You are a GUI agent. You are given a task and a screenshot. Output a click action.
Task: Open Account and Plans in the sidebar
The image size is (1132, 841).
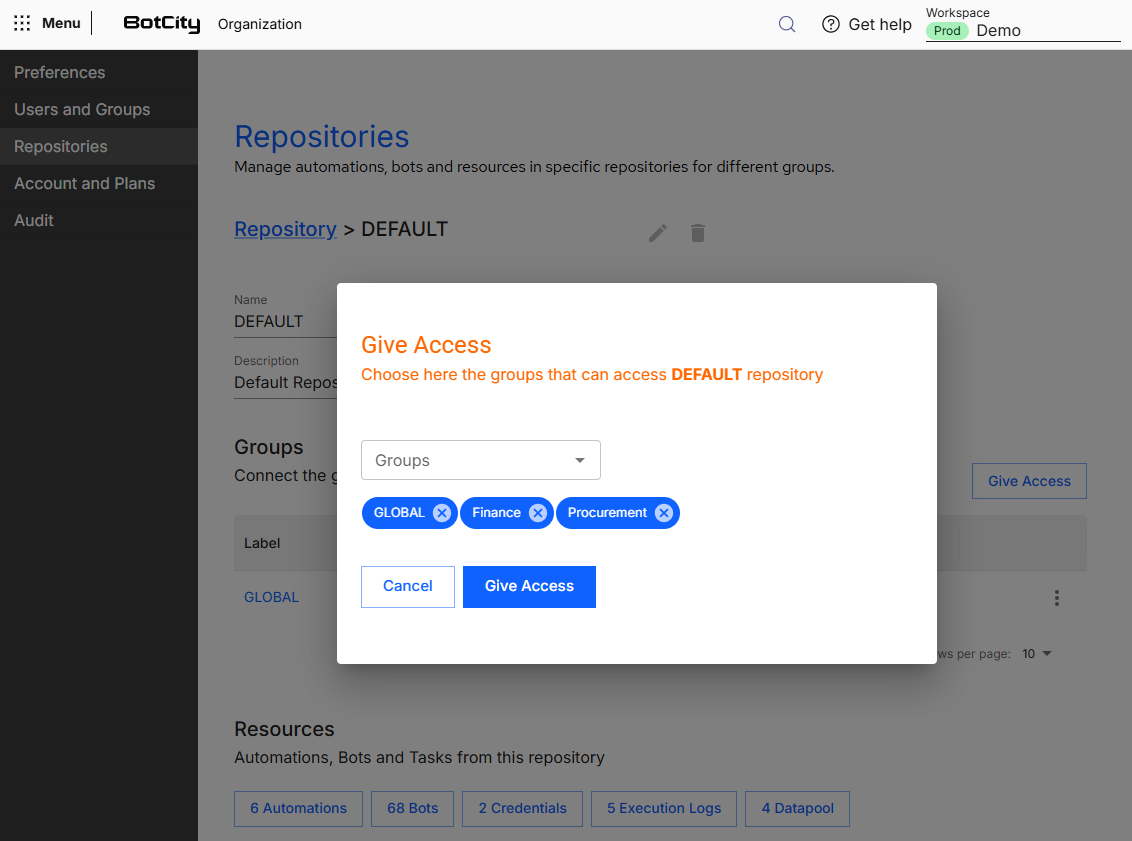[x=99, y=183]
